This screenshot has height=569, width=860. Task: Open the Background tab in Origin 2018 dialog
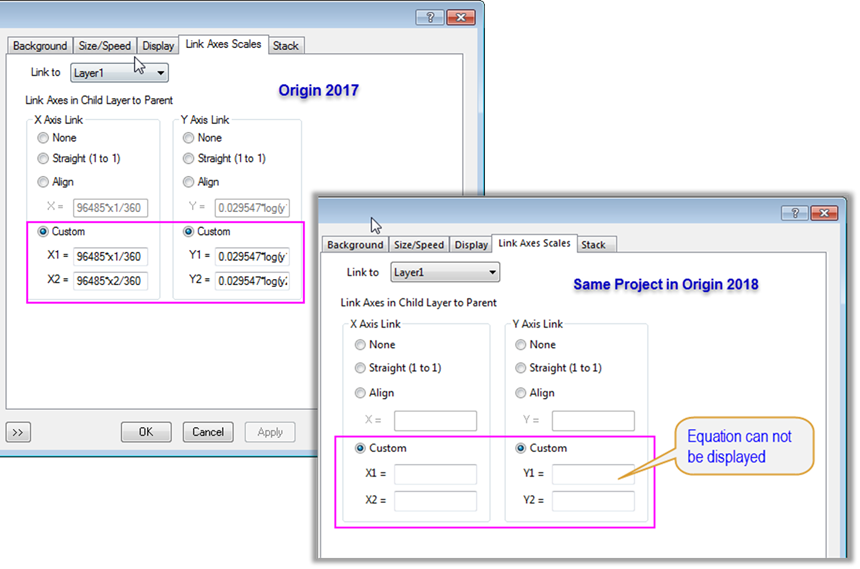pos(355,244)
